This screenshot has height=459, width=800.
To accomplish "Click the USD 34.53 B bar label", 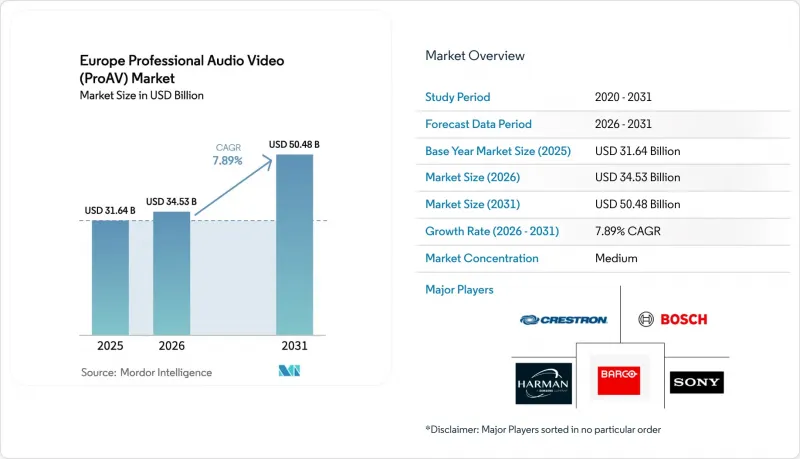I will click(x=171, y=202).
